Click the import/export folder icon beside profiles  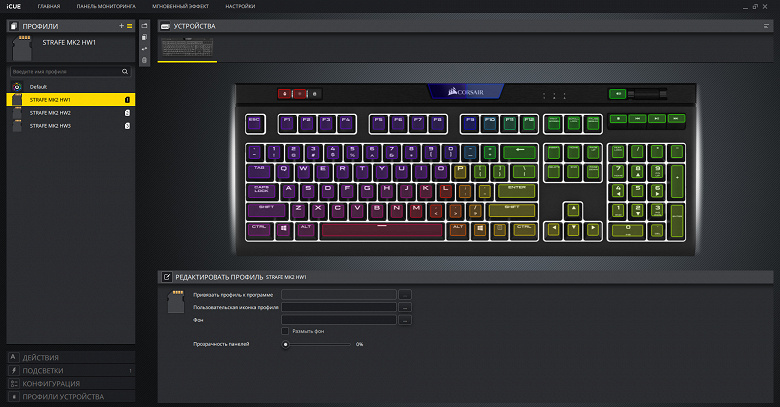pos(144,26)
